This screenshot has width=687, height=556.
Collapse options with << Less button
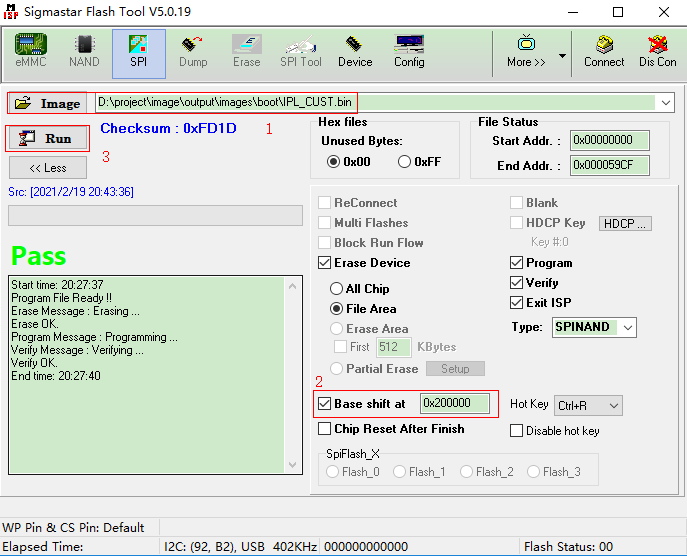pos(48,168)
